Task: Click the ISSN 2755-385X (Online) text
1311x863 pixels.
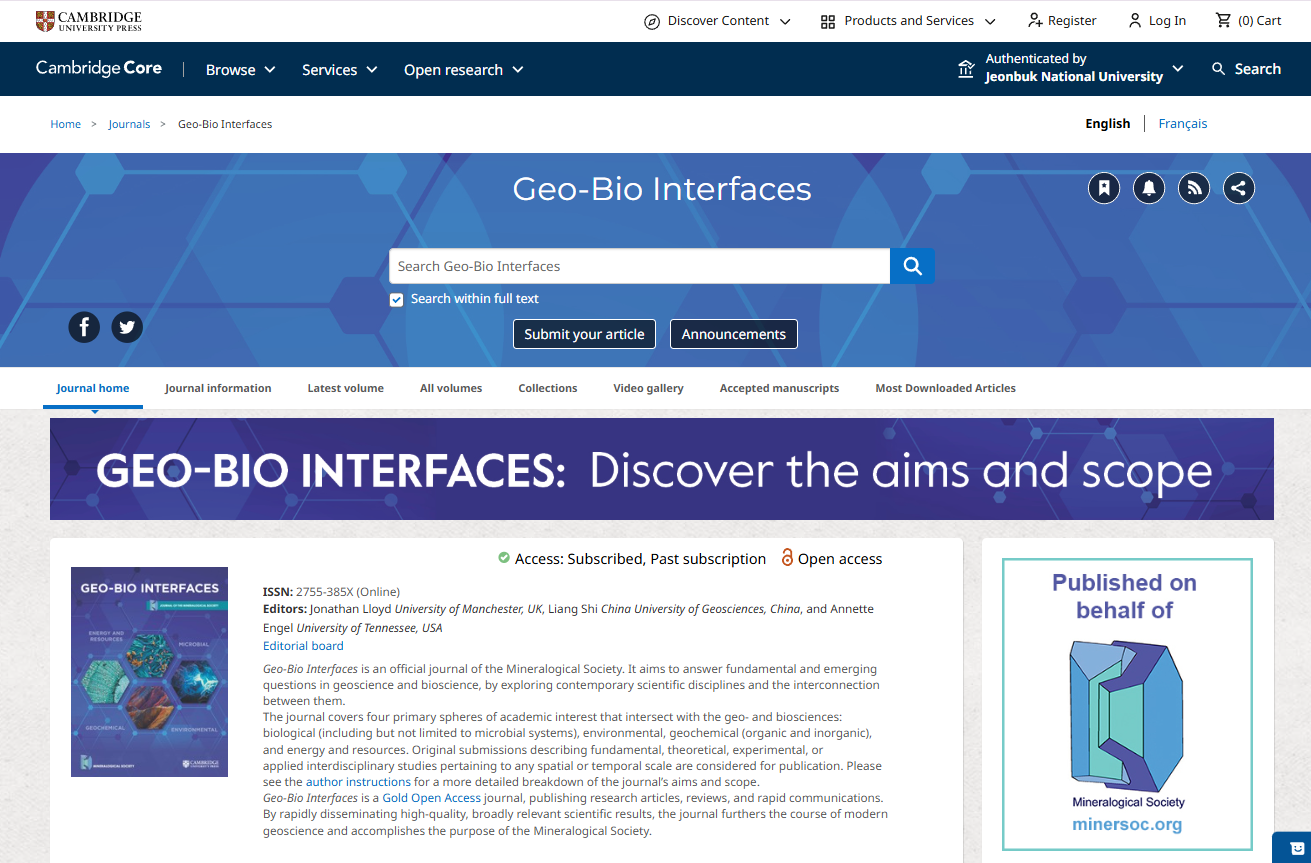Action: (331, 592)
